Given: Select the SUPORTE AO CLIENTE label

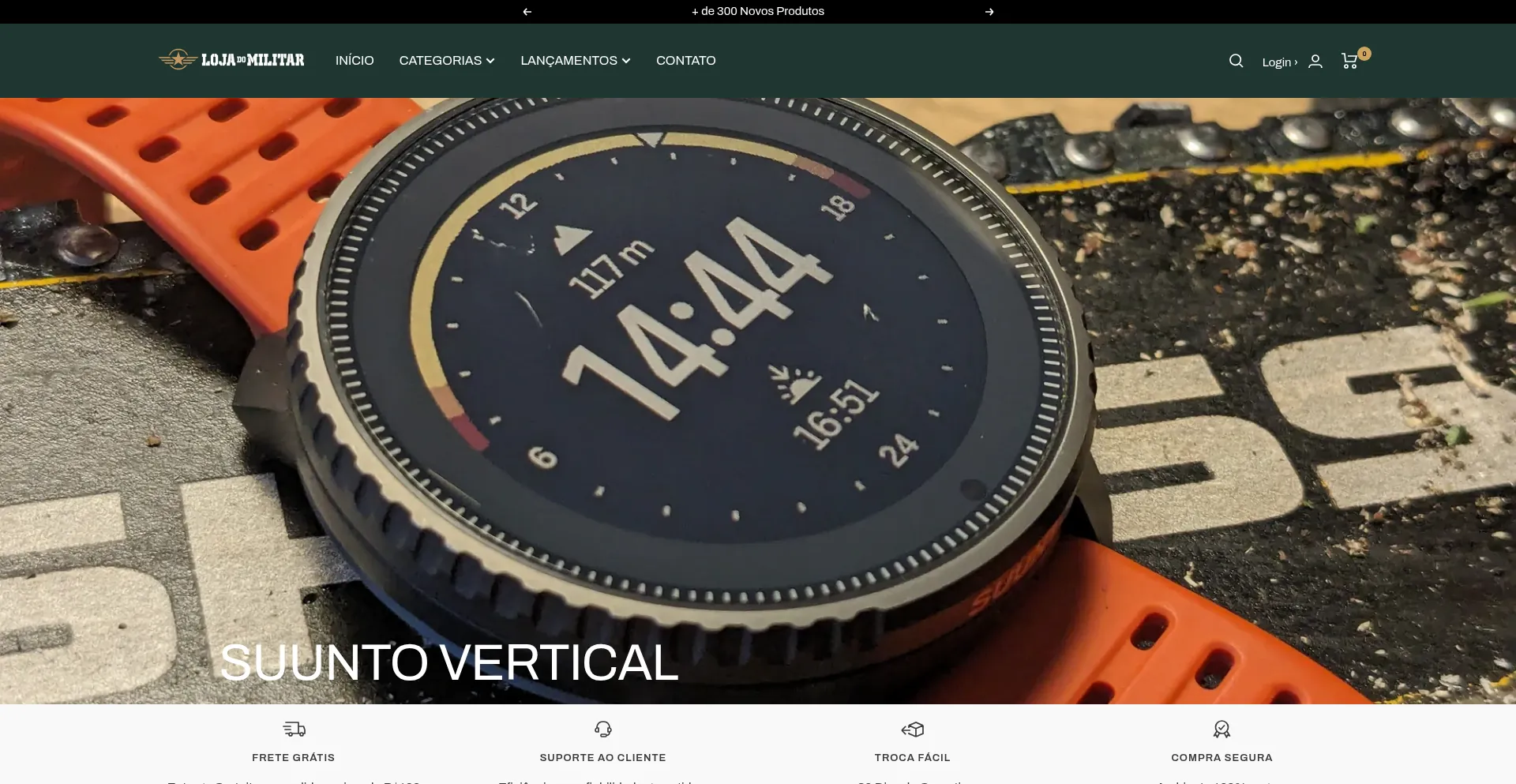Looking at the screenshot, I should (603, 757).
